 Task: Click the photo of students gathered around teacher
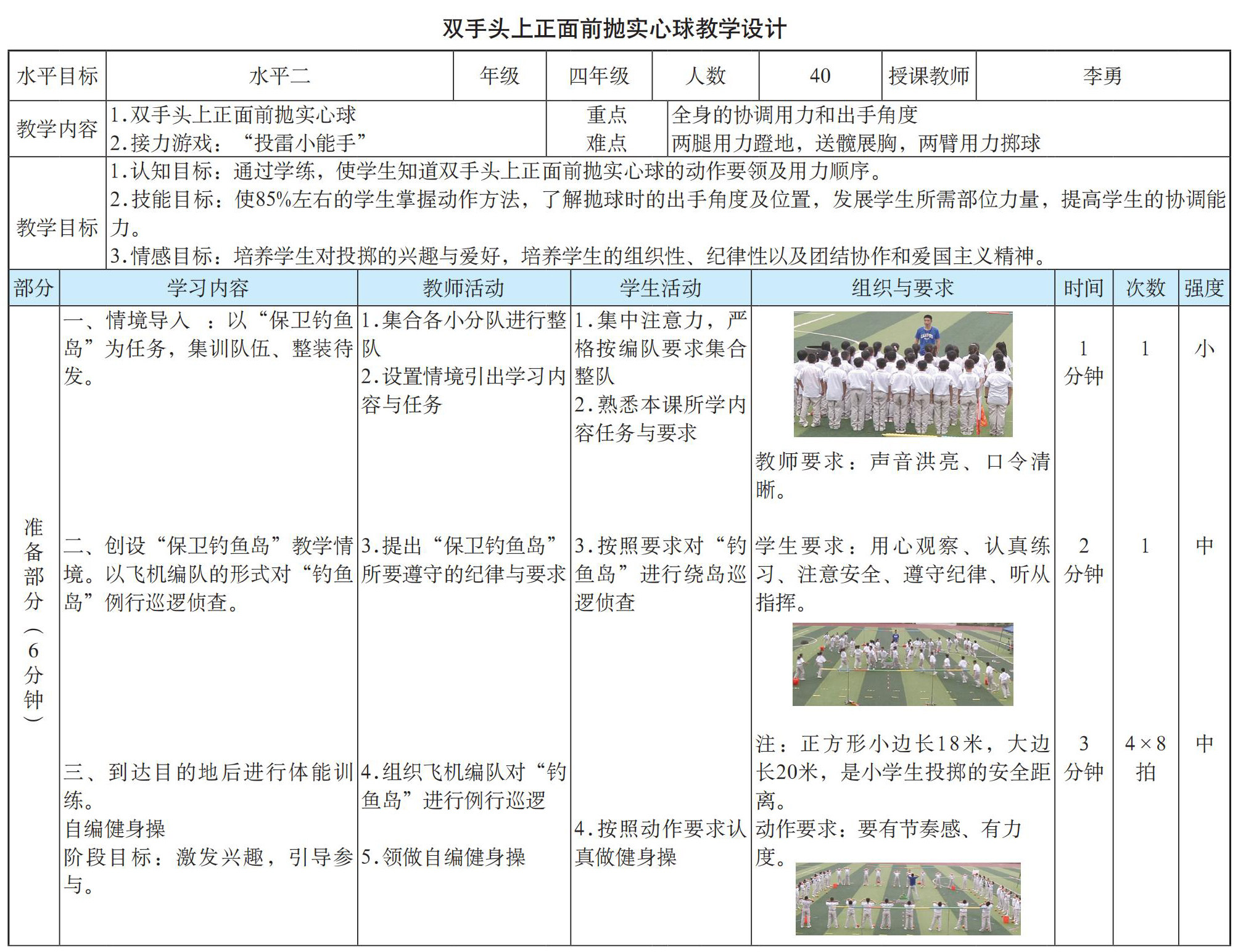pyautogui.click(x=902, y=374)
